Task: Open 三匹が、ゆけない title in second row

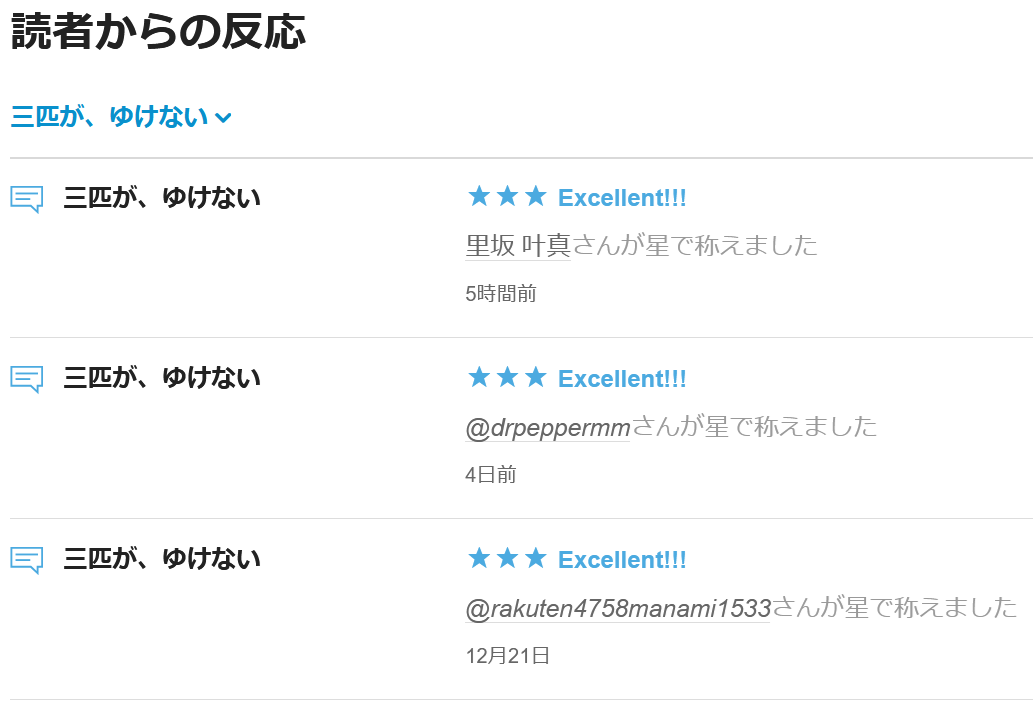Action: coord(162,378)
